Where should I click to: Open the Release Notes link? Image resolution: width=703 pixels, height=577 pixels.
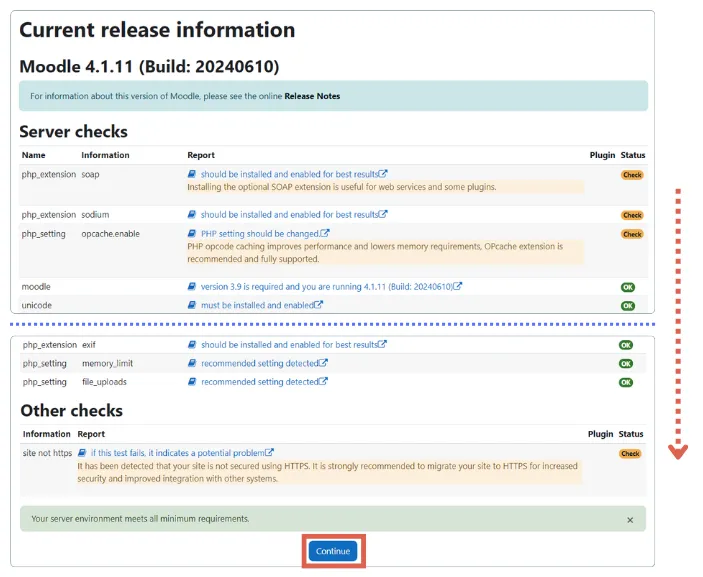coord(312,96)
